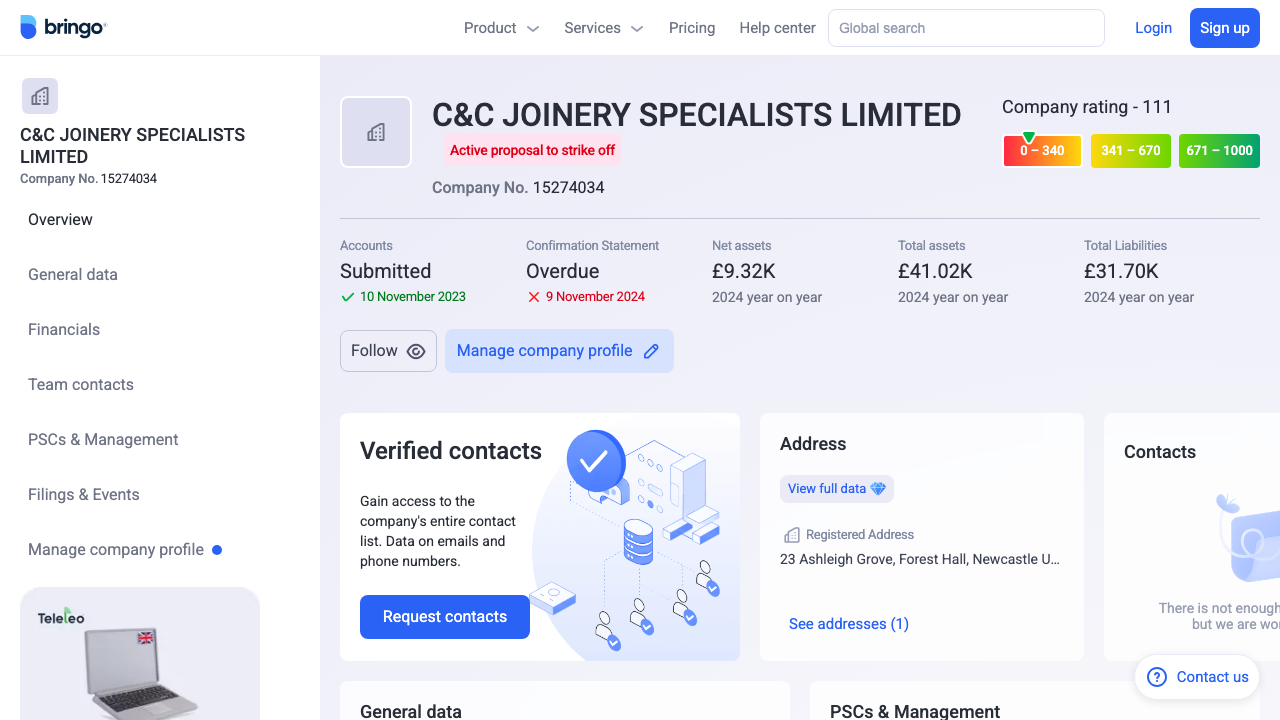Open the Financials section in the sidebar
1280x720 pixels.
tap(64, 329)
